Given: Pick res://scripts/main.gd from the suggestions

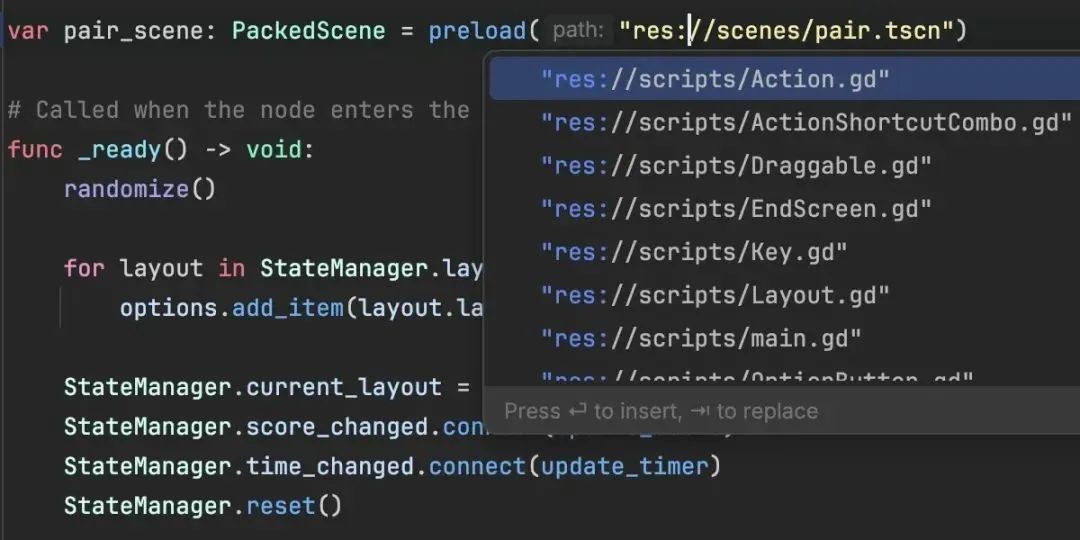Looking at the screenshot, I should pyautogui.click(x=700, y=338).
